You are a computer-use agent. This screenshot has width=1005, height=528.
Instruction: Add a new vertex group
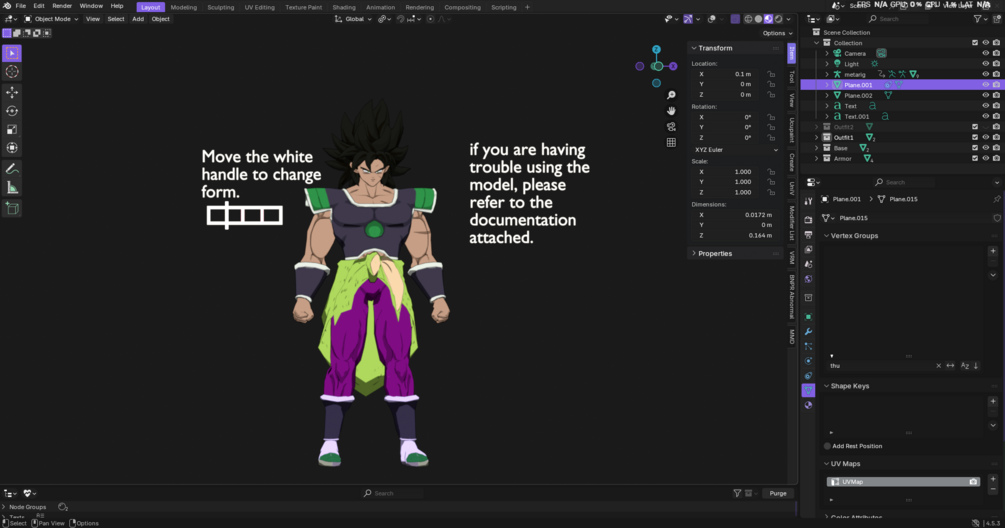(993, 251)
